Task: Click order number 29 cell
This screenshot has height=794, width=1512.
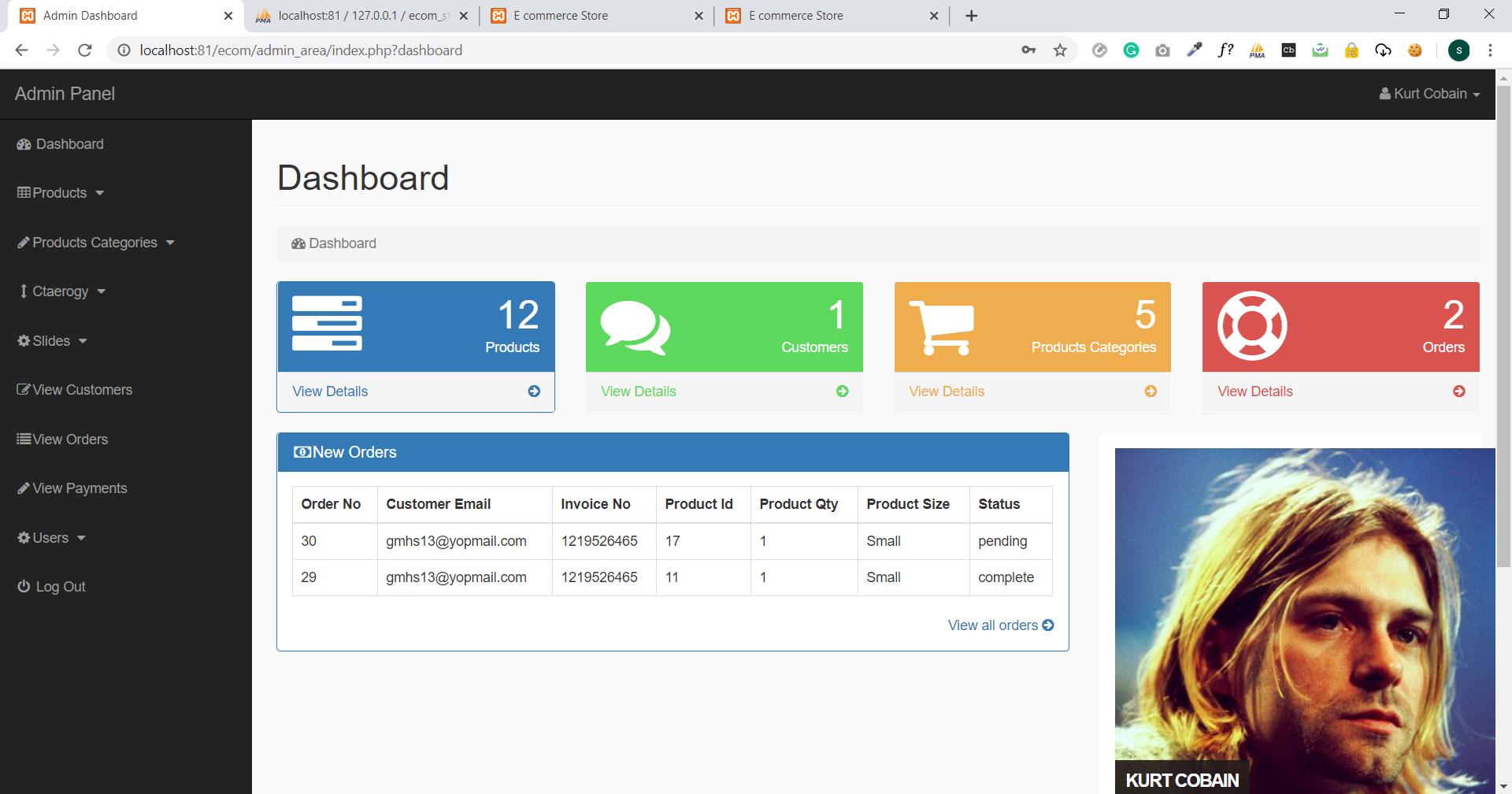Action: 335,577
